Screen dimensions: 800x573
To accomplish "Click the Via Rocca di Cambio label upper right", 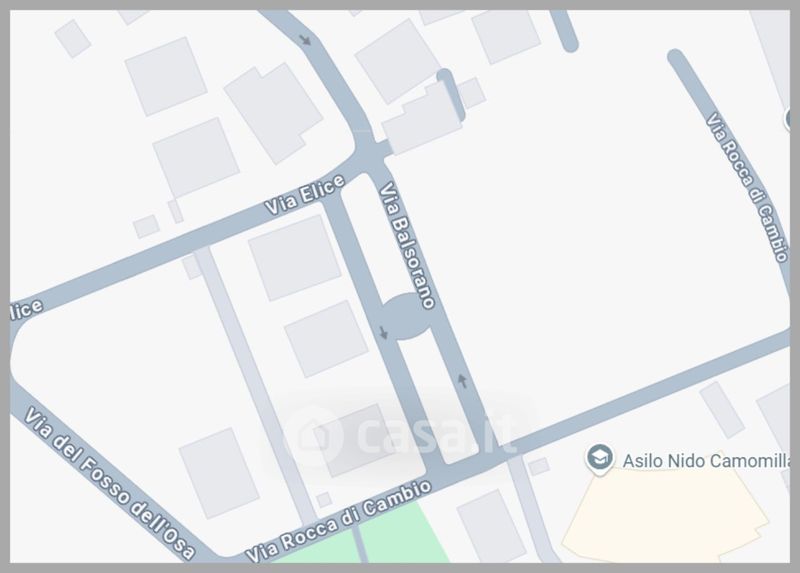I will point(747,187).
